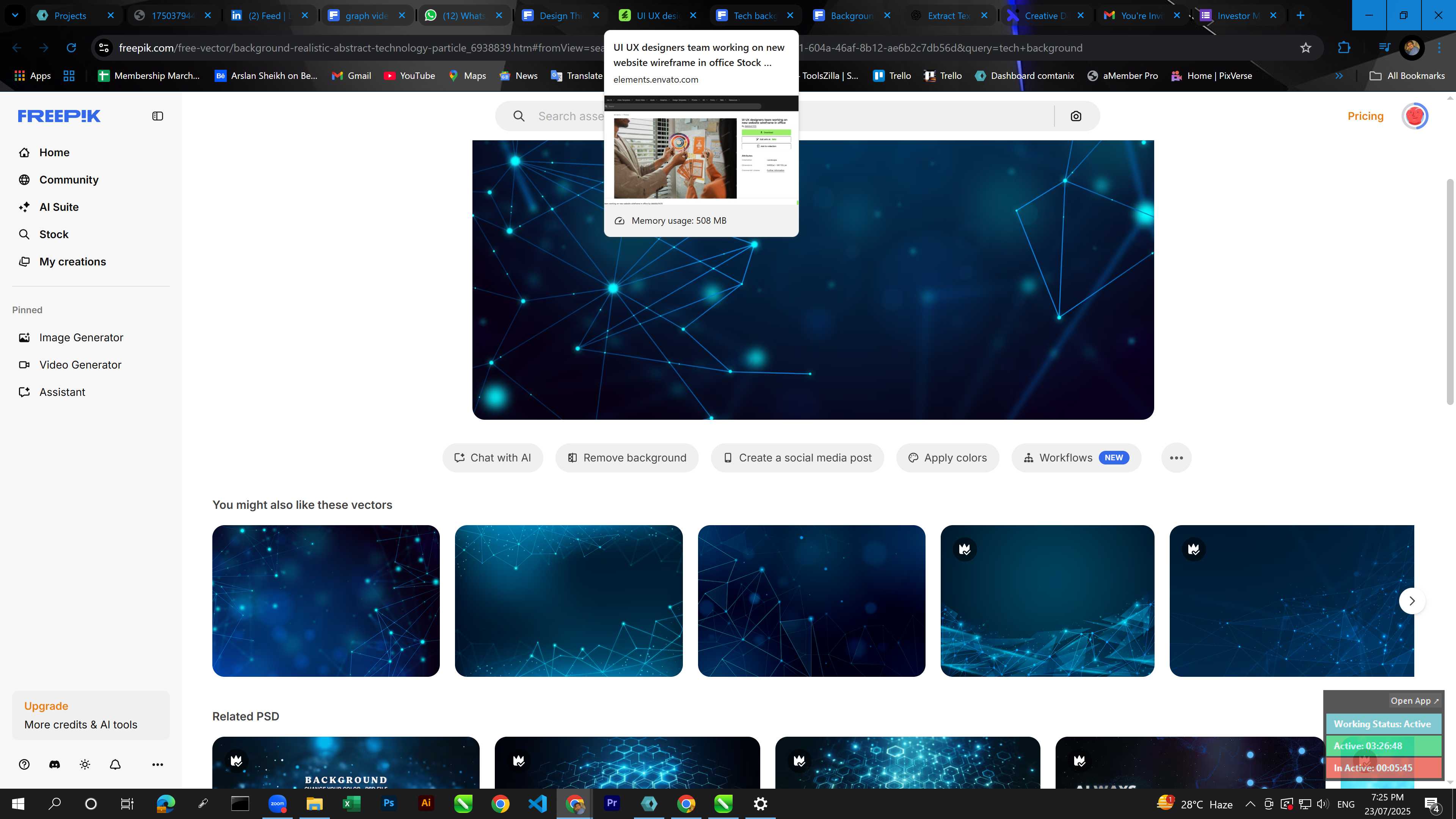The width and height of the screenshot is (1456, 819).
Task: Open Chrome three-dot menu
Action: click(x=1440, y=48)
